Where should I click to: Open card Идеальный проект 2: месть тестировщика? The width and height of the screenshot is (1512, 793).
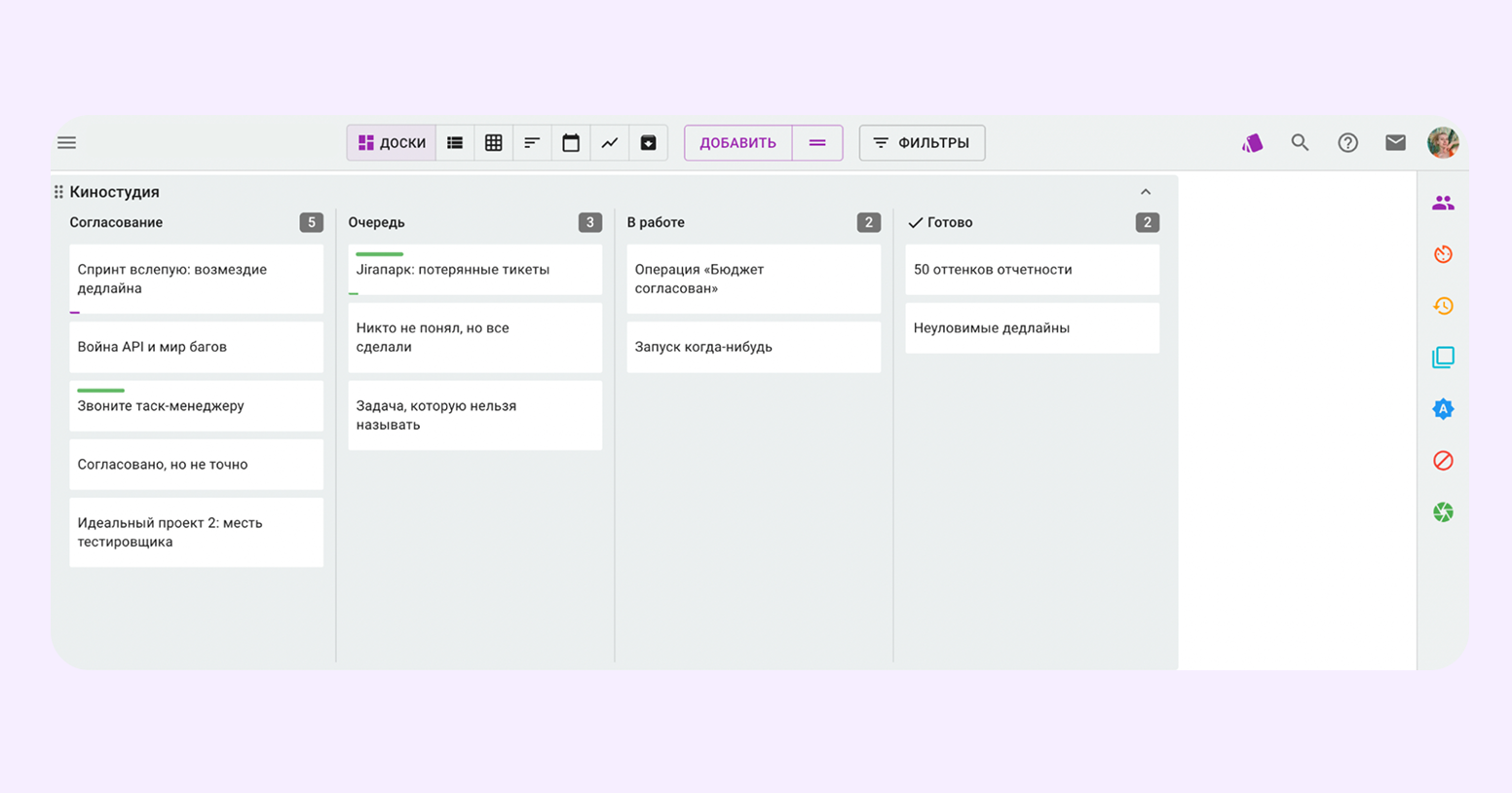[x=196, y=532]
